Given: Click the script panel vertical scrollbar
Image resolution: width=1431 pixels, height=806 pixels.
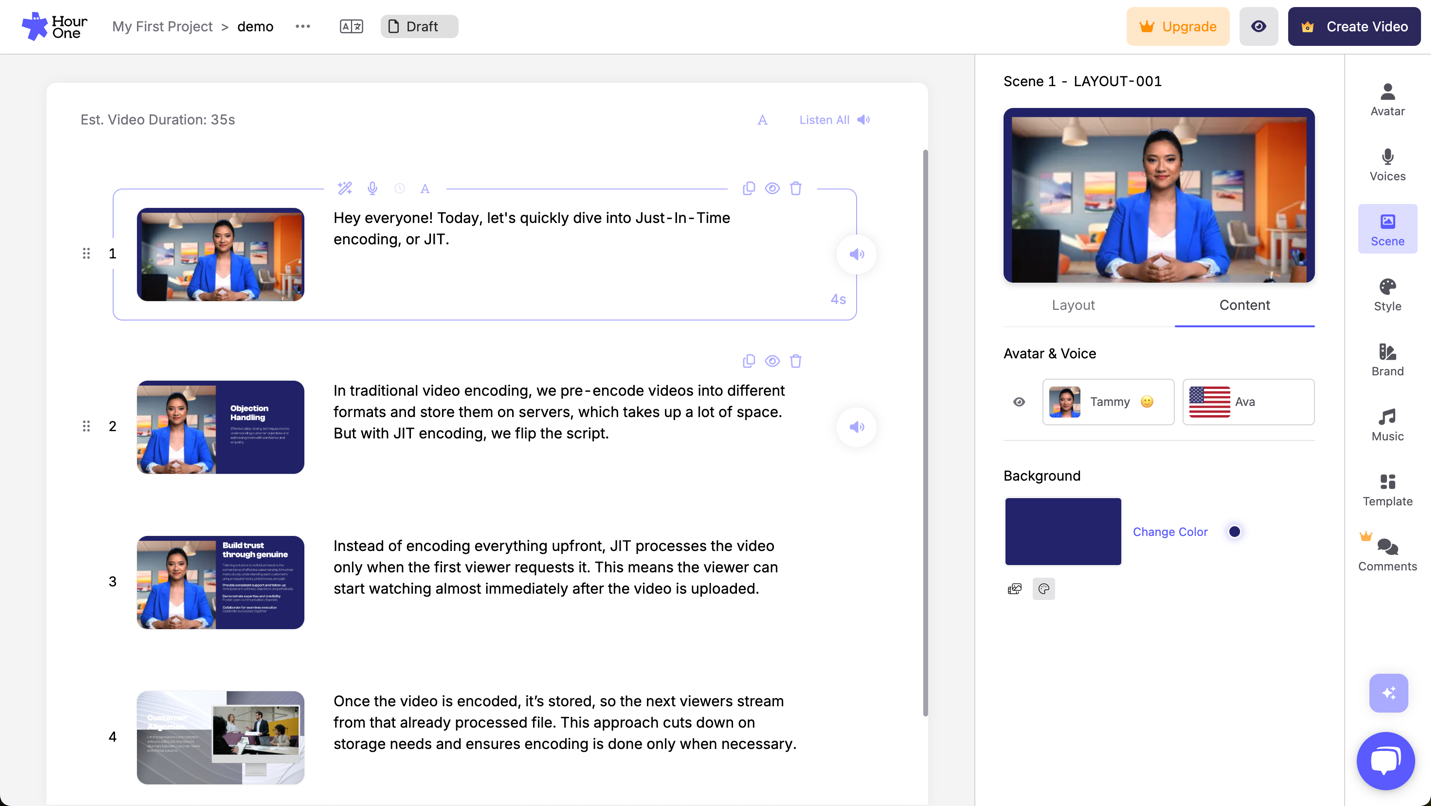Looking at the screenshot, I should pyautogui.click(x=925, y=432).
